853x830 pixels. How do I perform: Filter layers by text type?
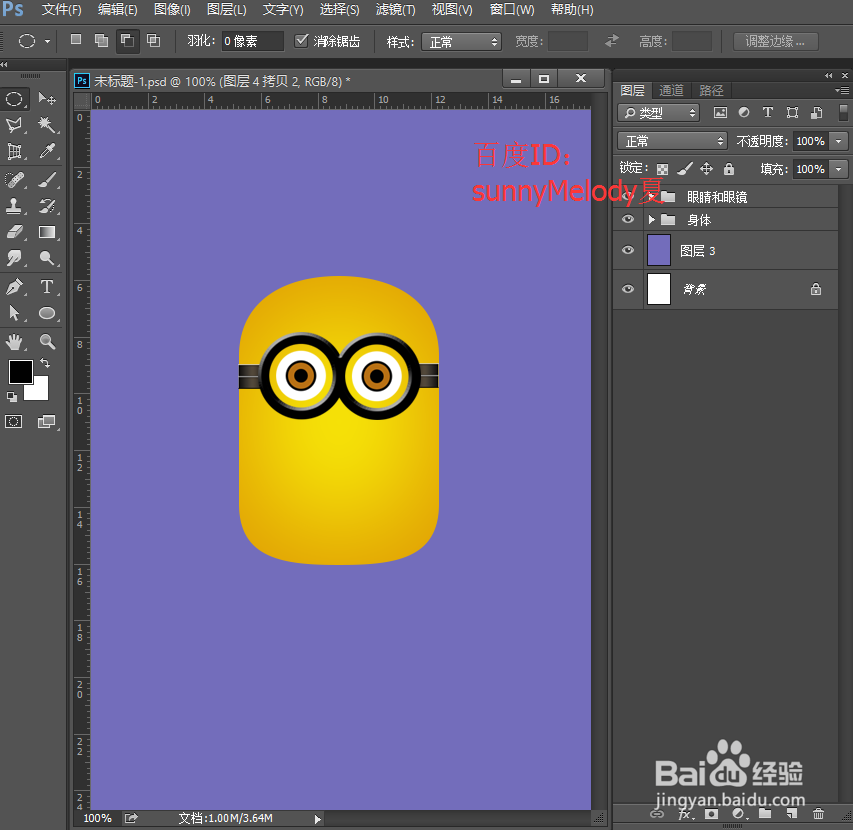click(768, 112)
